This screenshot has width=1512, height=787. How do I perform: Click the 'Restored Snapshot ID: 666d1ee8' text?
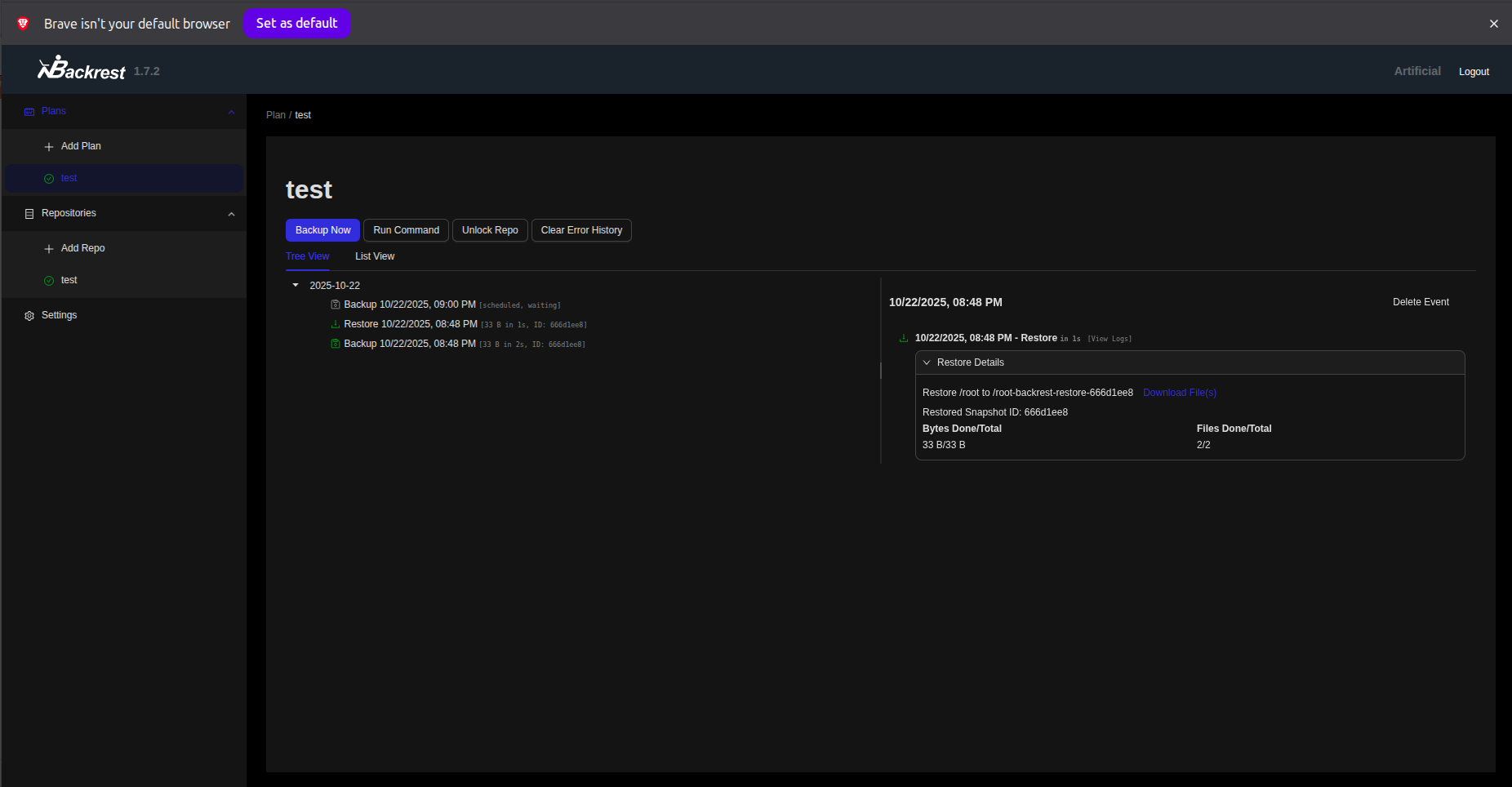[x=995, y=412]
